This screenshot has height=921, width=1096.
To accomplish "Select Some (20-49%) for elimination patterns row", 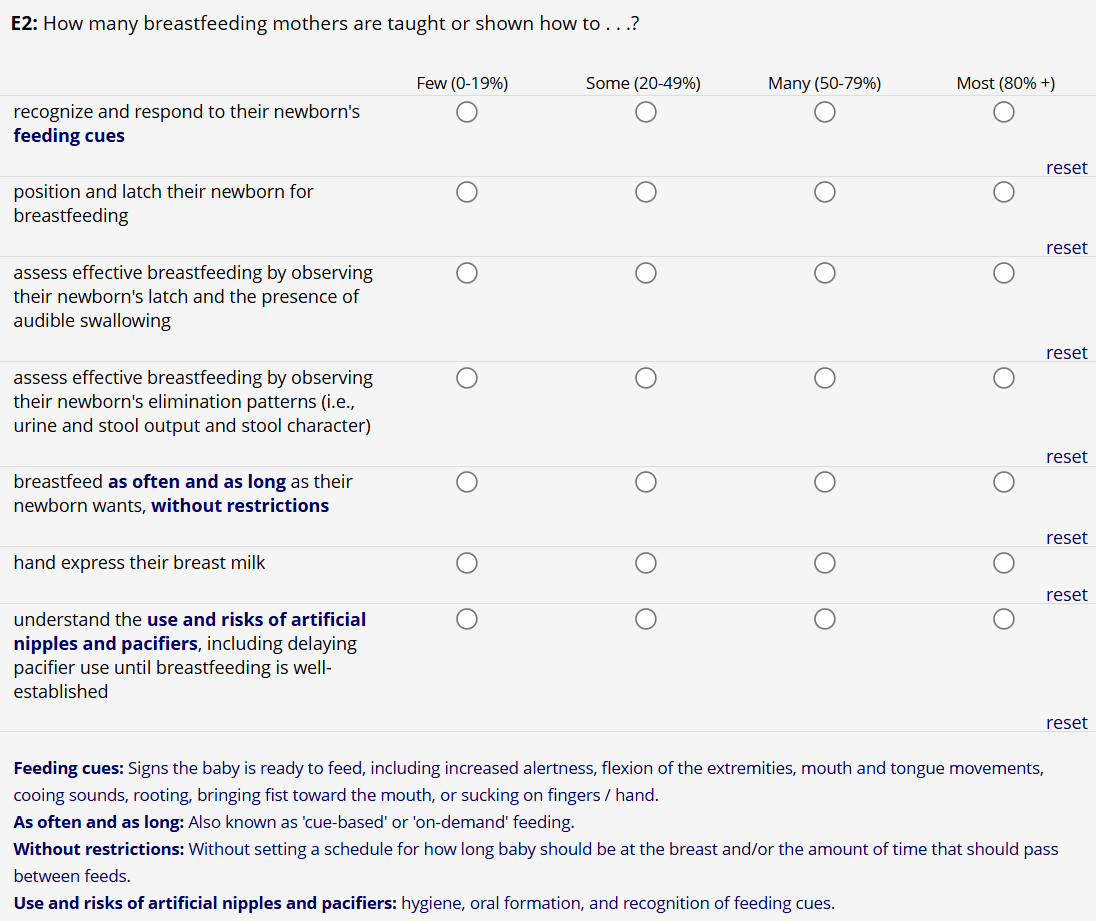I will tap(646, 378).
